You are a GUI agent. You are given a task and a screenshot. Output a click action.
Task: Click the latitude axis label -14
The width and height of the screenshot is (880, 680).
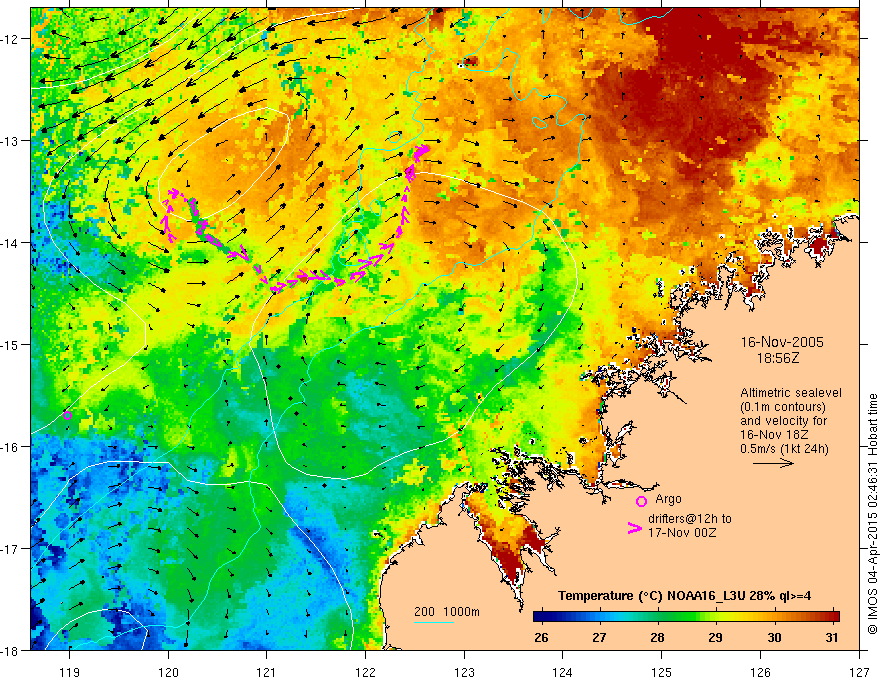click(10, 243)
